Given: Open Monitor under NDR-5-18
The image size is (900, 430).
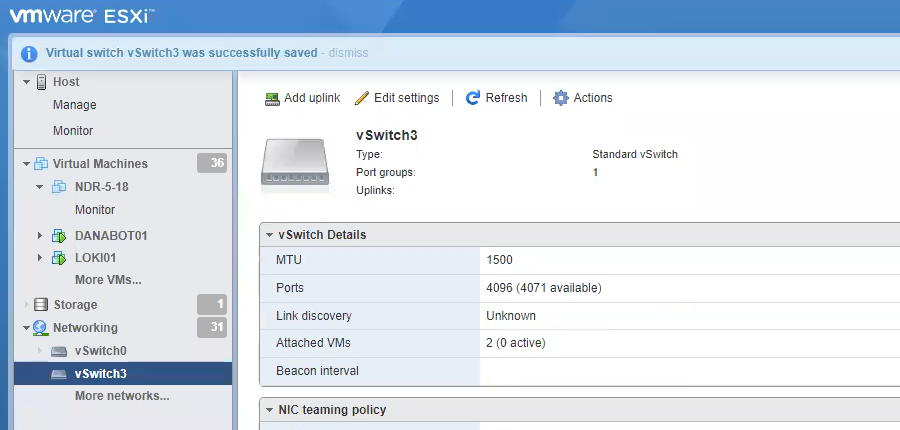Looking at the screenshot, I should (95, 210).
